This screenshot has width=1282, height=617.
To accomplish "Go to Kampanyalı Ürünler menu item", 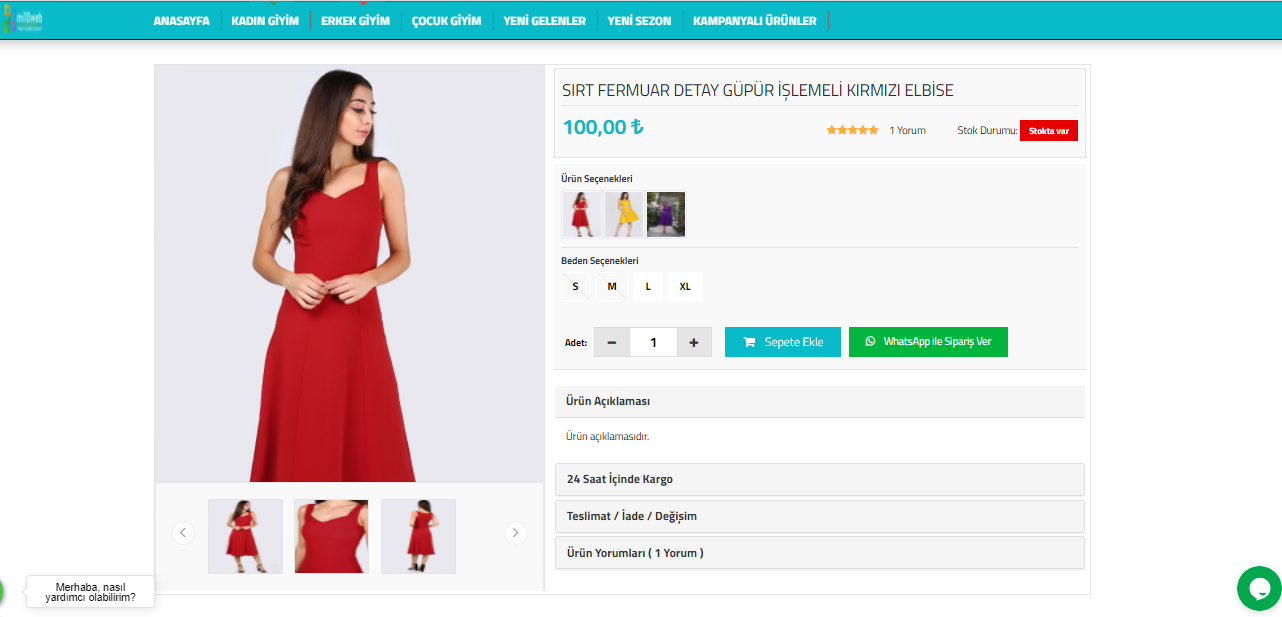I will (x=754, y=20).
